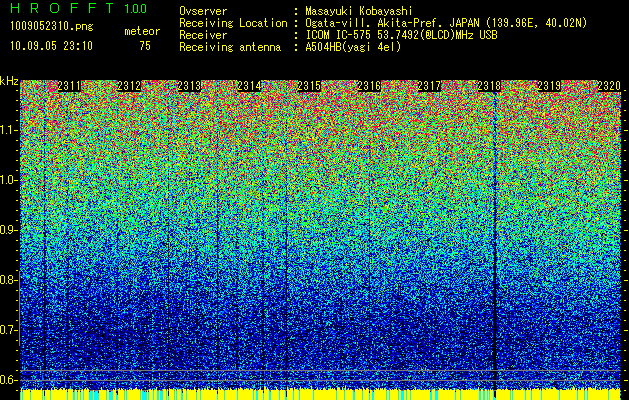Click the ICOM IC-575 receiver text
This screenshot has width=629, height=400.
(x=401, y=35)
